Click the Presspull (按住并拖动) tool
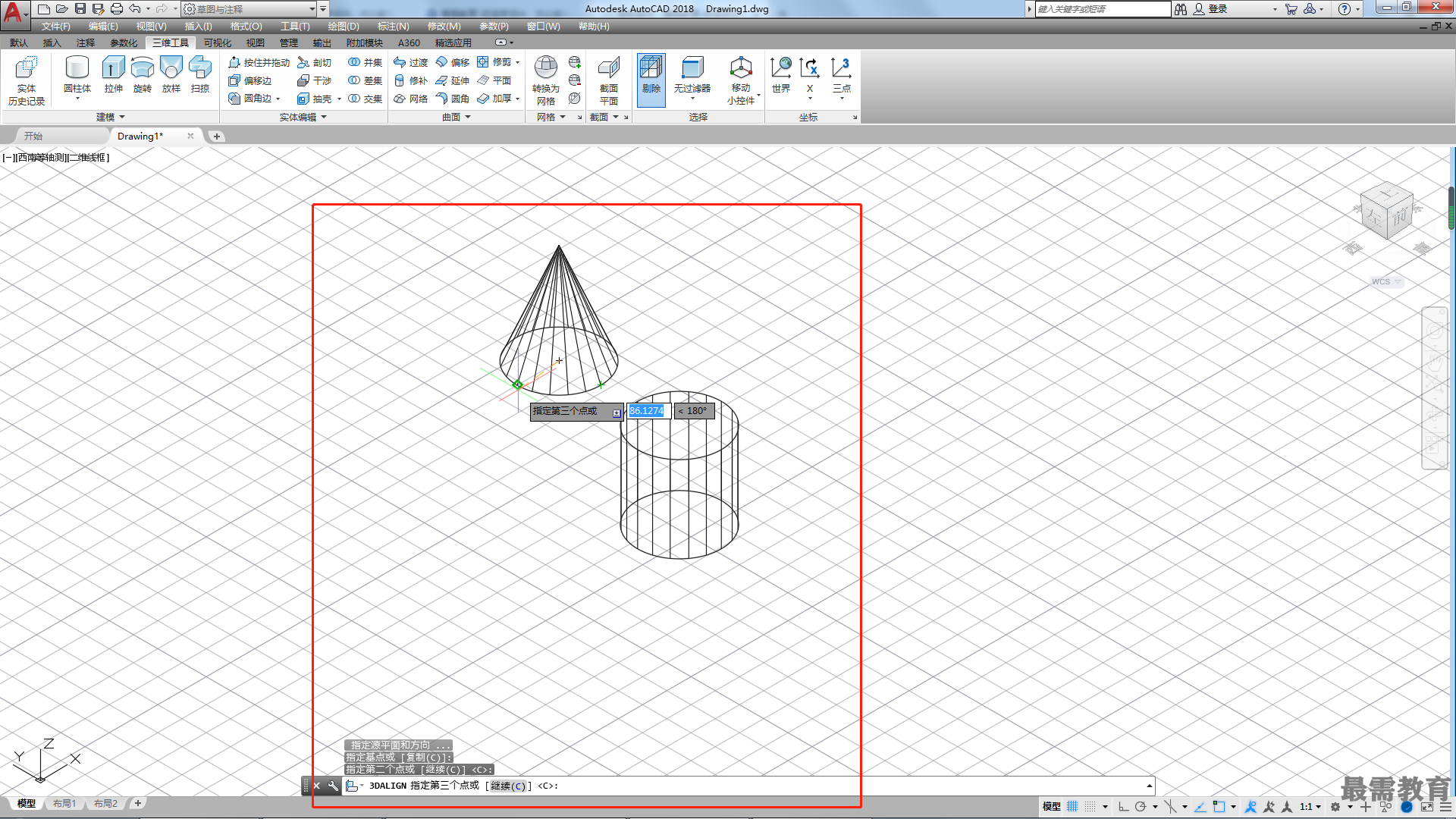Viewport: 1456px width, 819px height. (259, 62)
